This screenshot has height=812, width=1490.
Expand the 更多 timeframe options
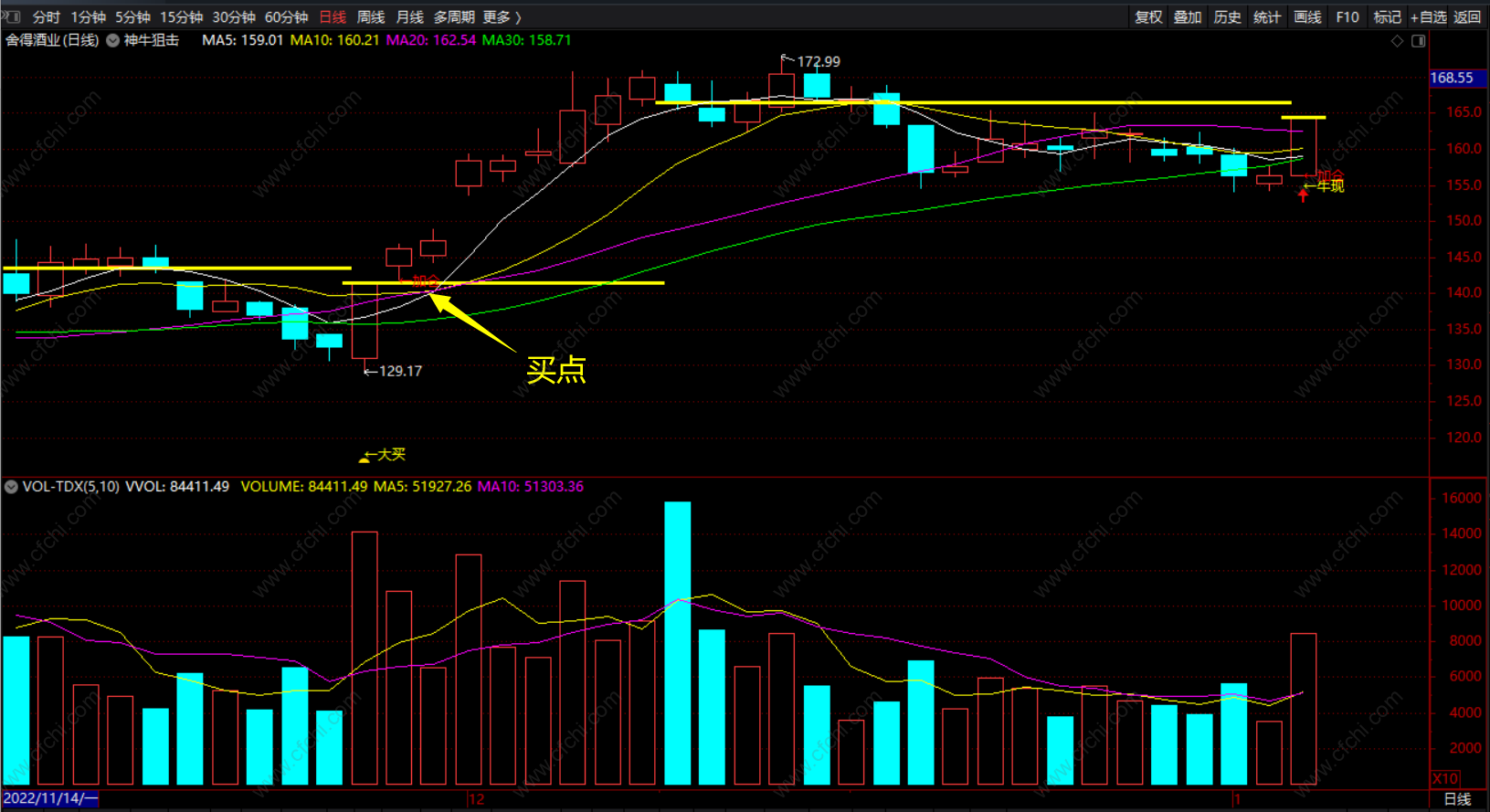click(502, 17)
